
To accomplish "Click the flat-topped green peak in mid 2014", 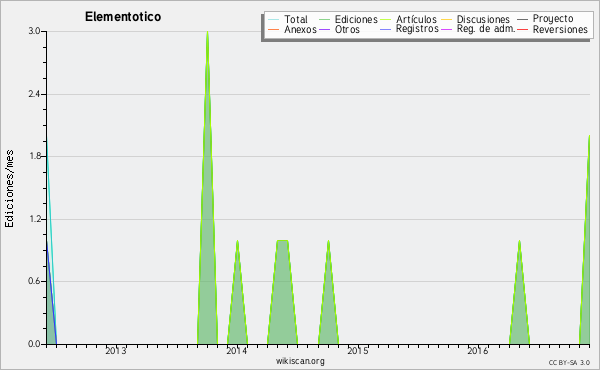I will 282,292.
